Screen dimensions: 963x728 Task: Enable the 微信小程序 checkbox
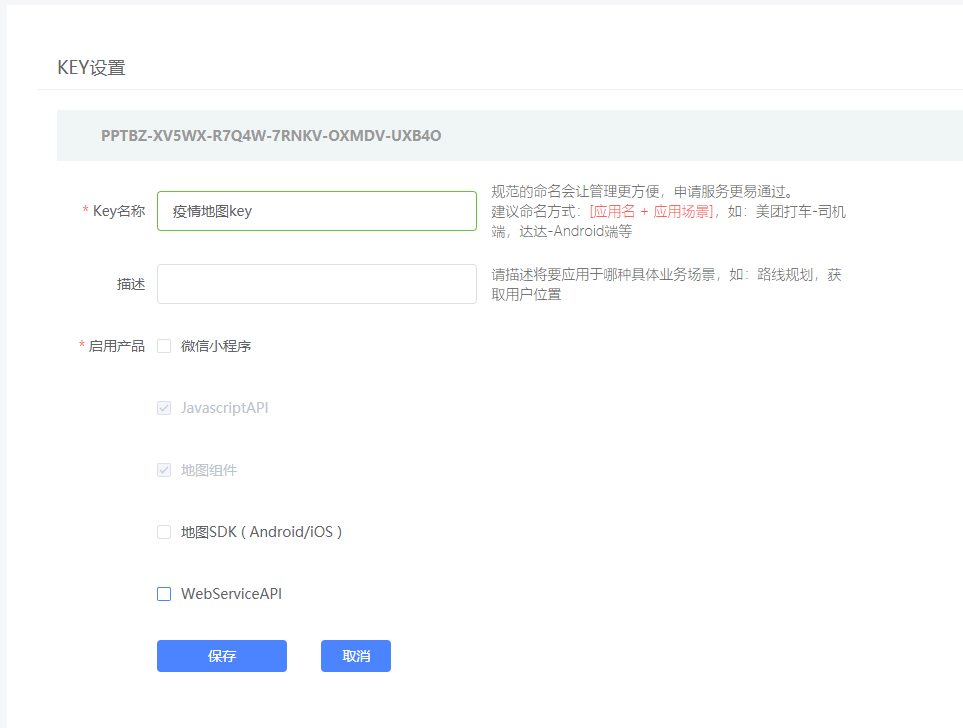[x=164, y=345]
